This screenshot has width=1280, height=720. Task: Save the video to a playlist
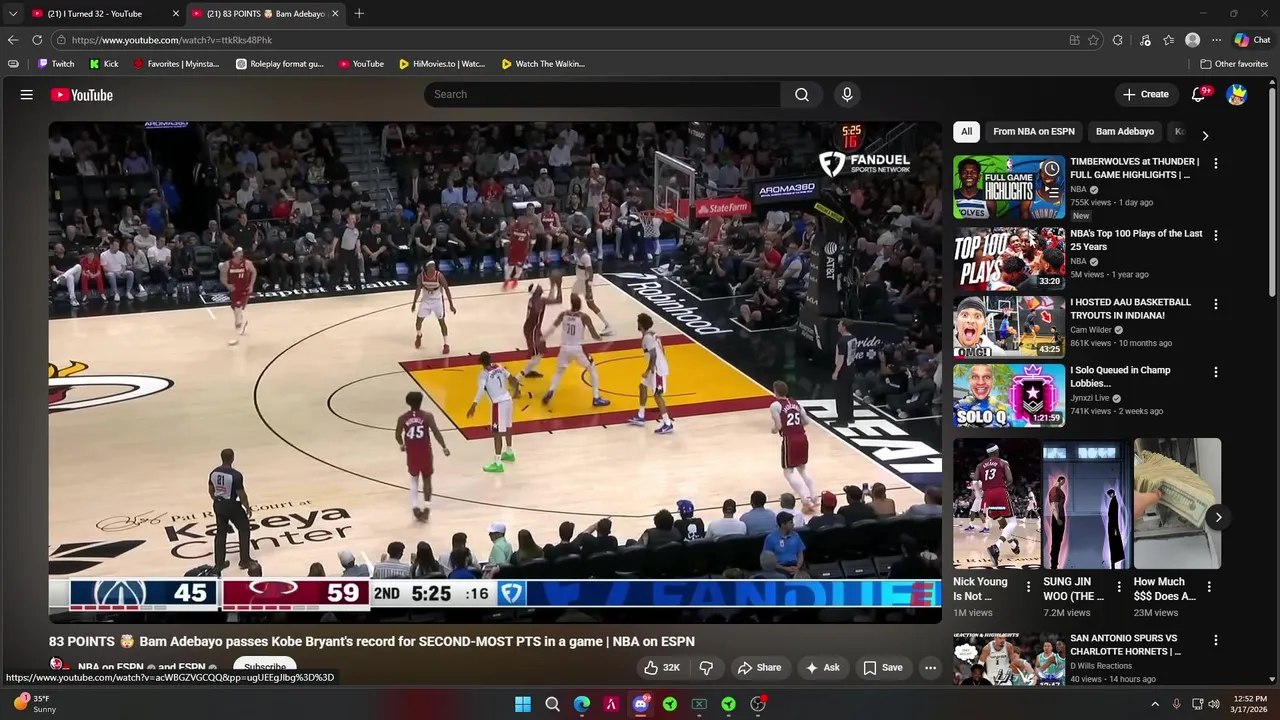[883, 667]
